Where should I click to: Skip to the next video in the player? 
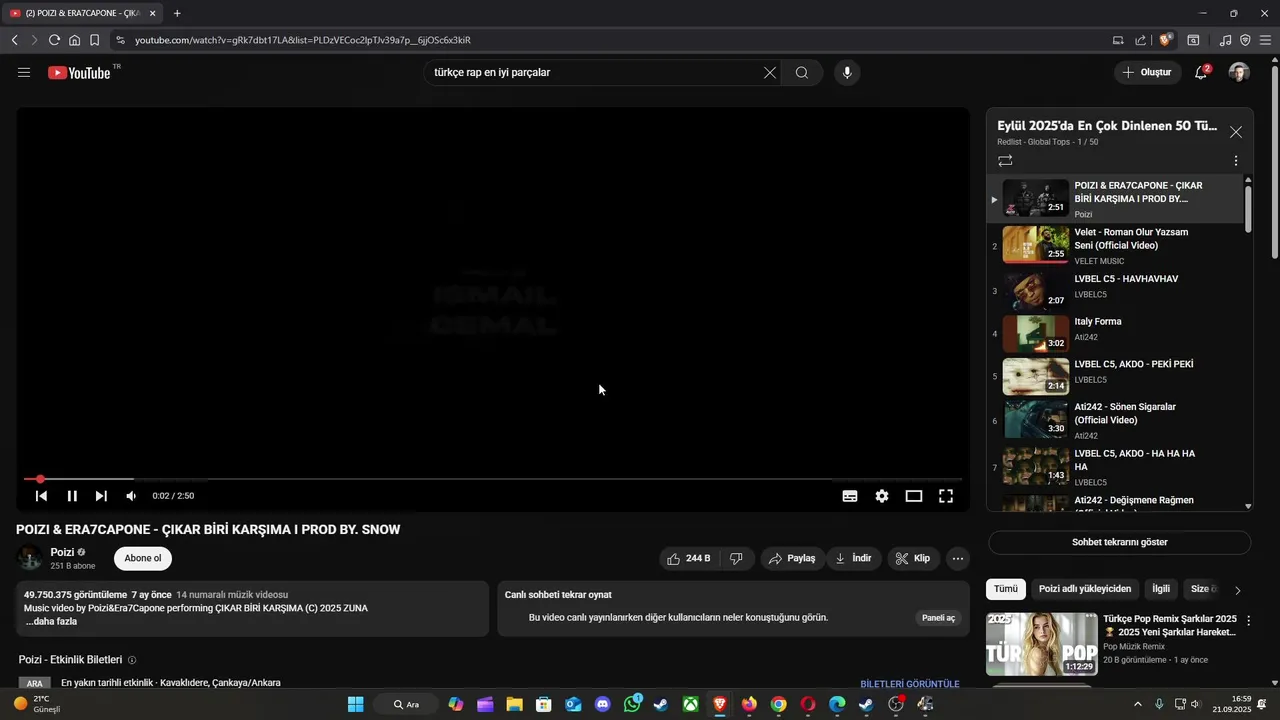101,496
